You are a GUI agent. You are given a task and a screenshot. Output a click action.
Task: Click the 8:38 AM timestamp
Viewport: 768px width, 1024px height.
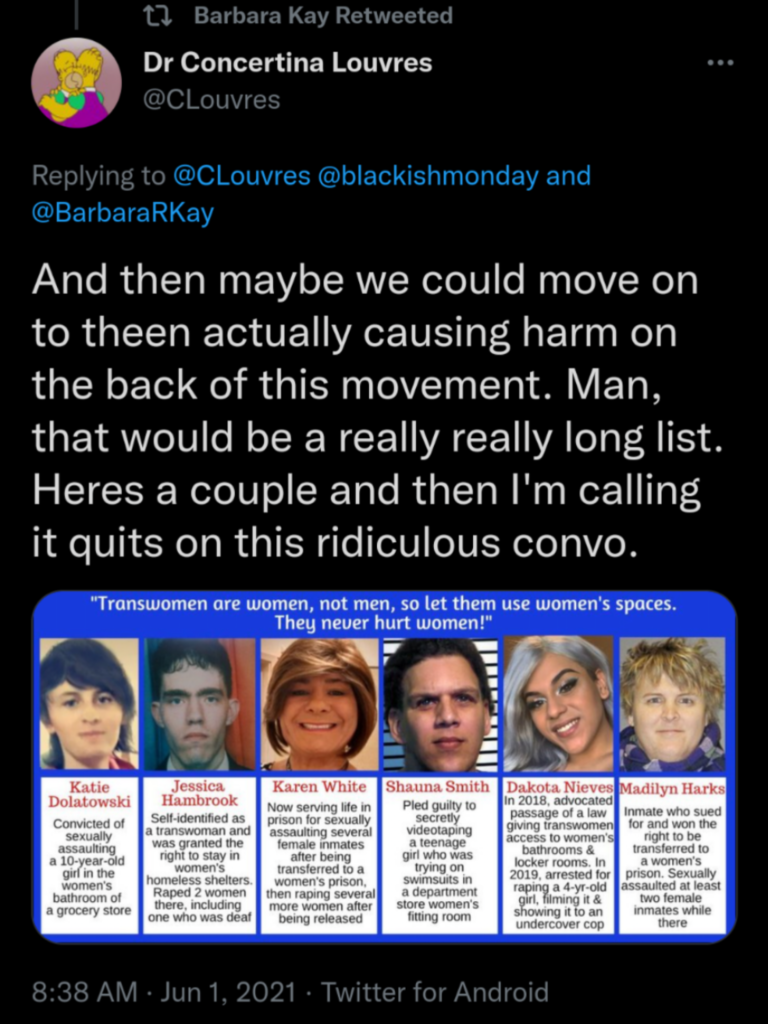(x=85, y=992)
